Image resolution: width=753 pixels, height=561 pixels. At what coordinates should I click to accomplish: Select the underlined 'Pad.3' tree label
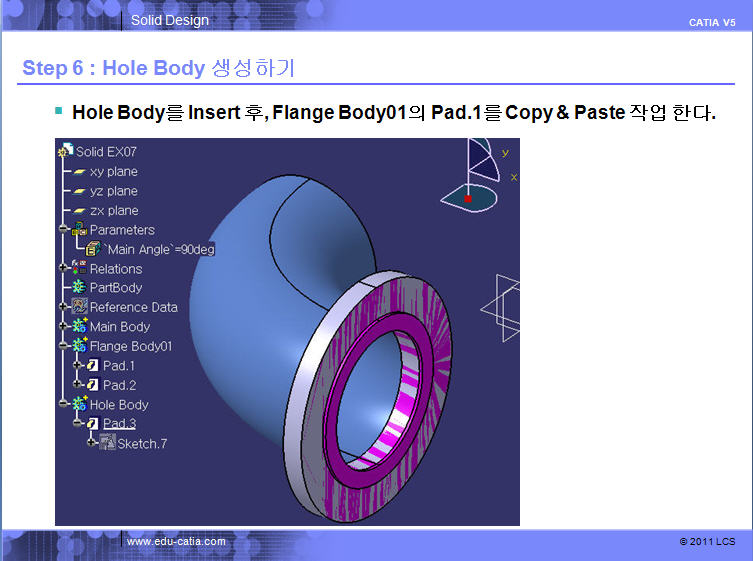(120, 424)
